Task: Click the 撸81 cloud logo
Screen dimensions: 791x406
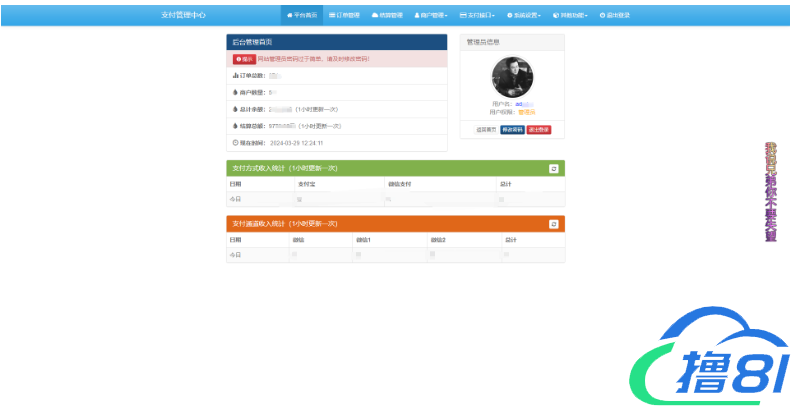Action: tap(713, 353)
